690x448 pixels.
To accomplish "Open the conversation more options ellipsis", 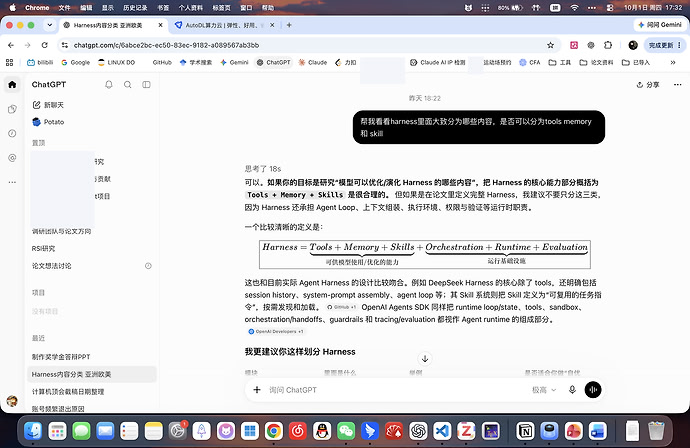I will (x=678, y=84).
